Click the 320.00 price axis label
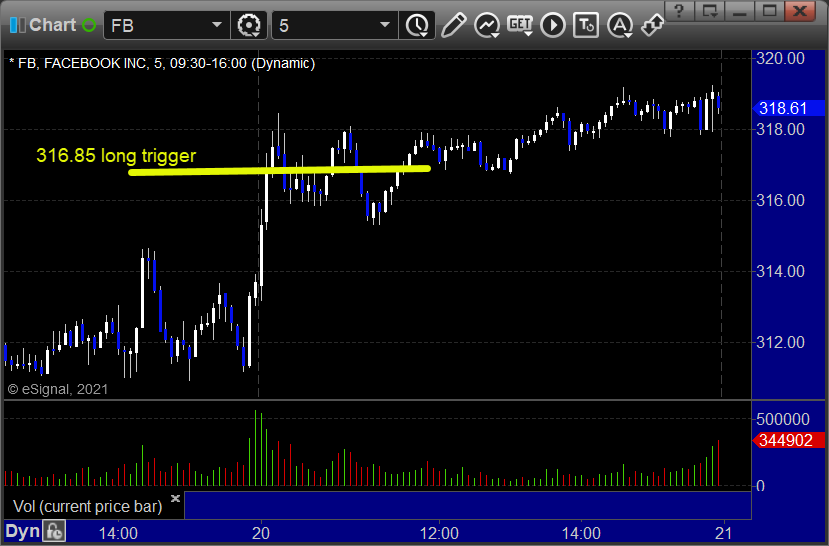 coord(780,58)
